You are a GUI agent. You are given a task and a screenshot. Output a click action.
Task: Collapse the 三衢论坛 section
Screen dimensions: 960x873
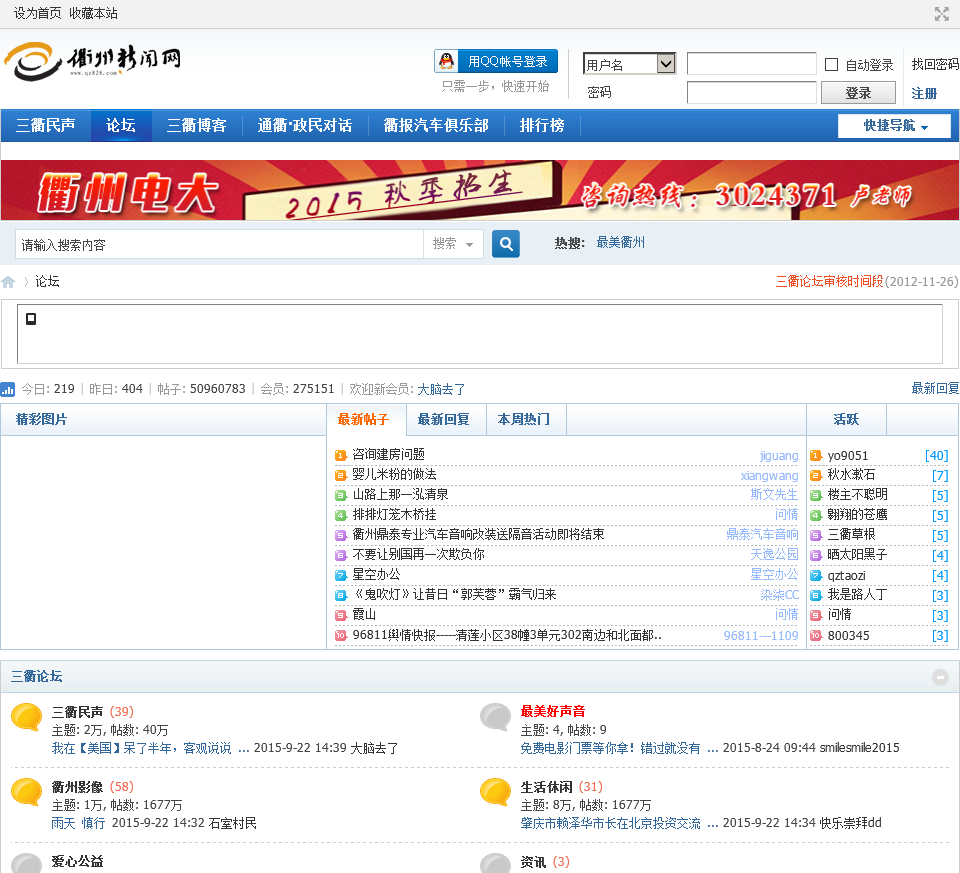click(940, 677)
